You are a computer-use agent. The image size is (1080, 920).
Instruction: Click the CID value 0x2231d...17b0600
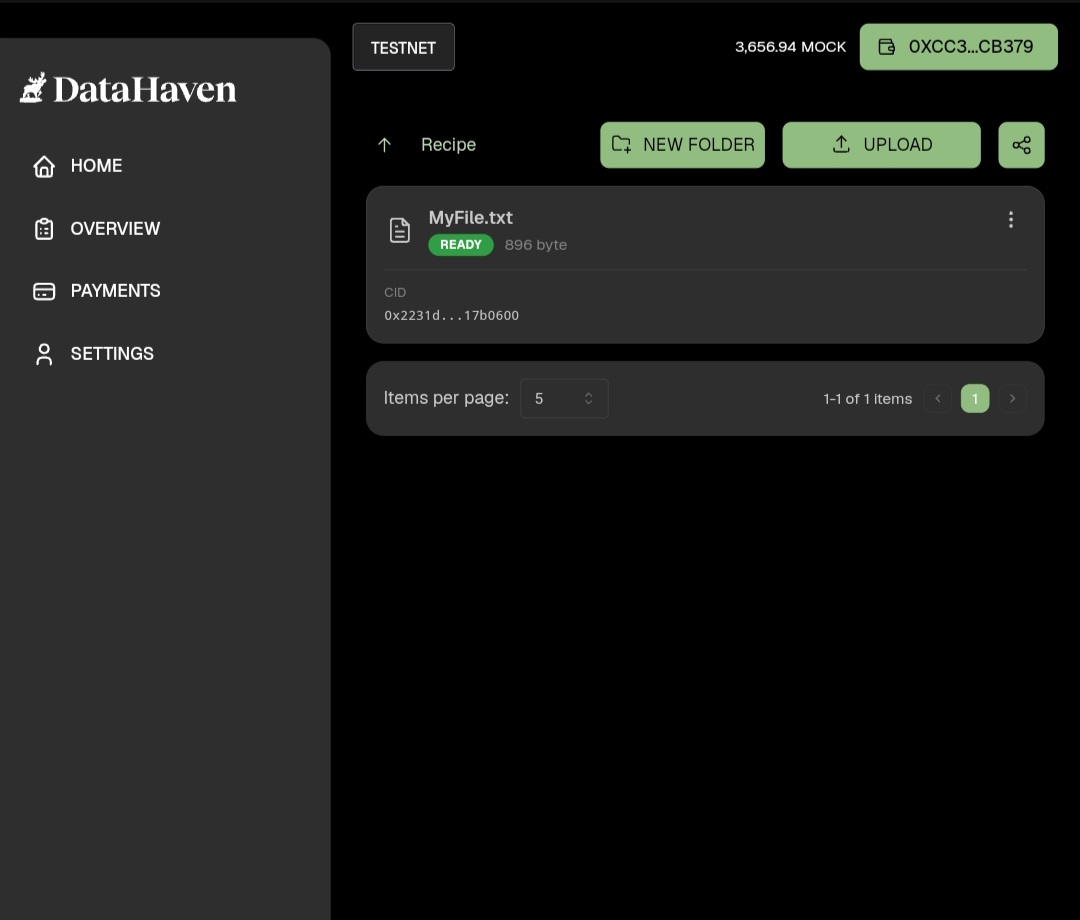tap(451, 315)
